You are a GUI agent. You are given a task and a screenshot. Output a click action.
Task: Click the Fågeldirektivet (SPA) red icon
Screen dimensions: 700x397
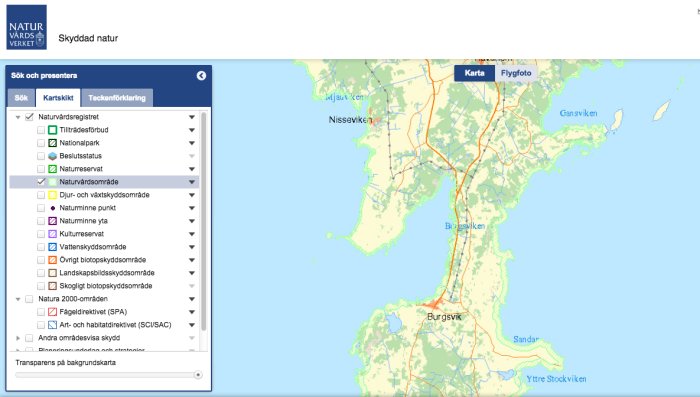coord(52,312)
